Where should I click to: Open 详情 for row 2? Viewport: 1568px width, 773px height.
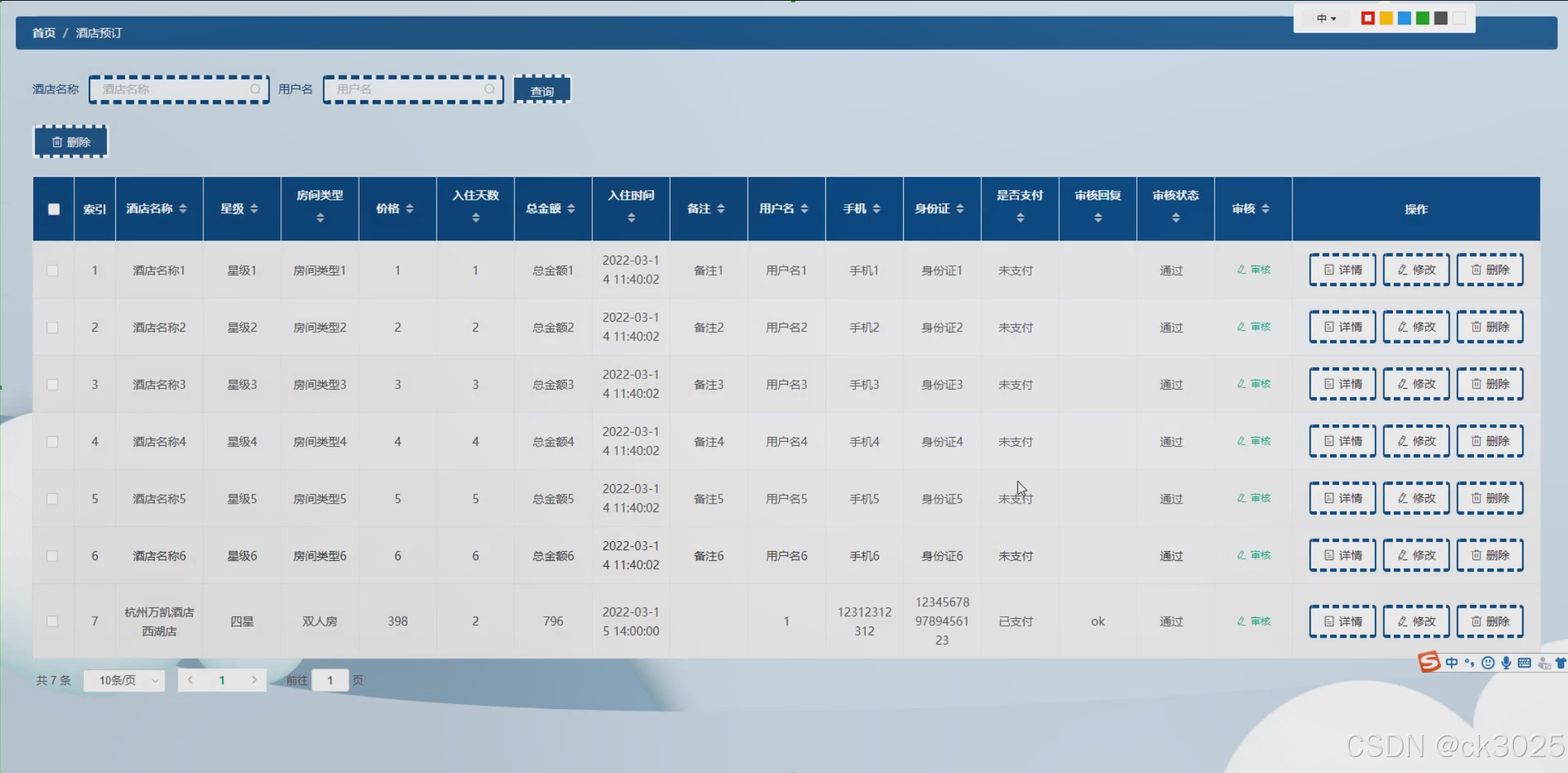tap(1342, 327)
